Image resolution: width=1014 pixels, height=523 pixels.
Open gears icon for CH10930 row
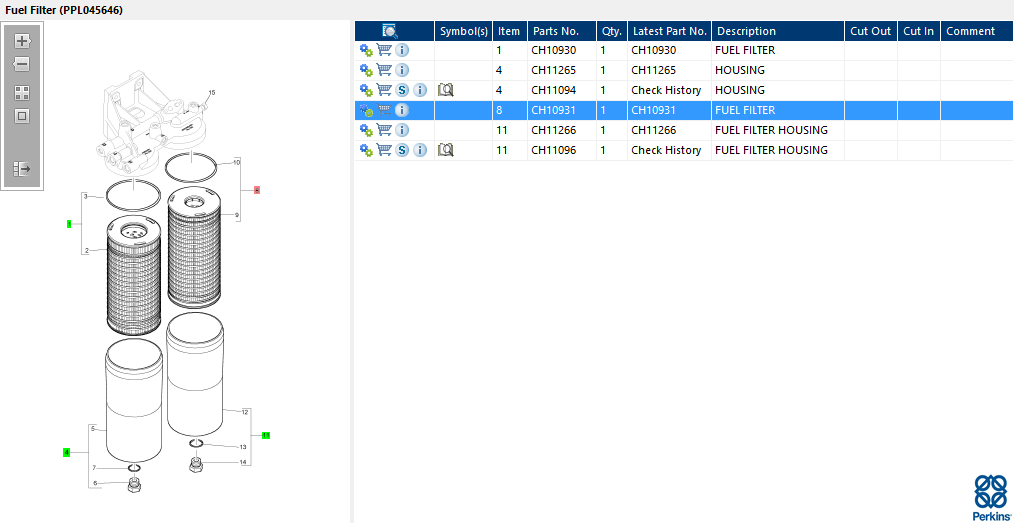click(x=366, y=50)
